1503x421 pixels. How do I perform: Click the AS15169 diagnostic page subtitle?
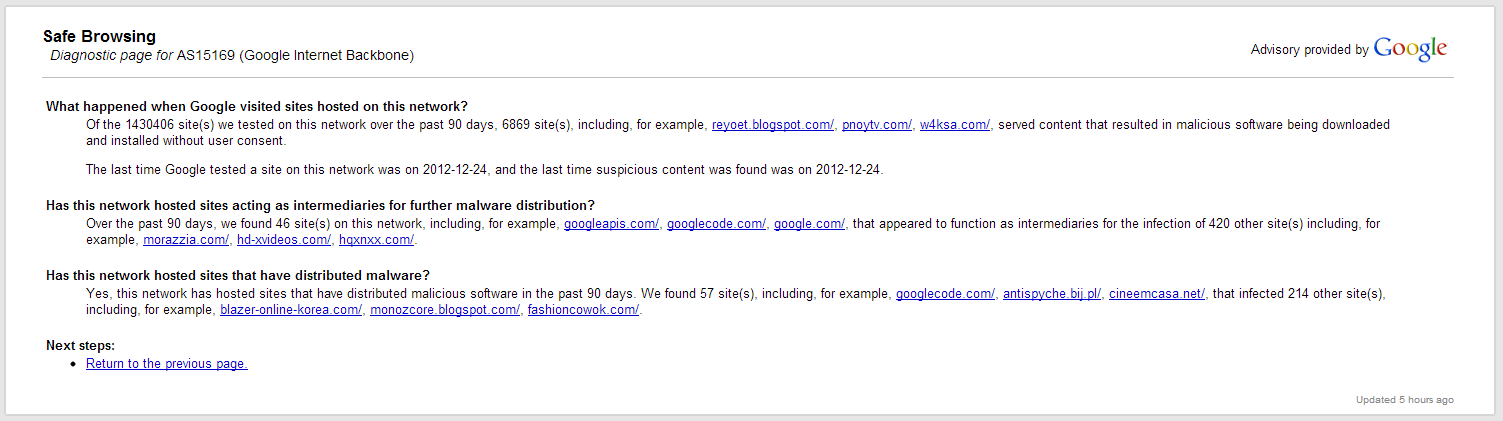[x=232, y=56]
